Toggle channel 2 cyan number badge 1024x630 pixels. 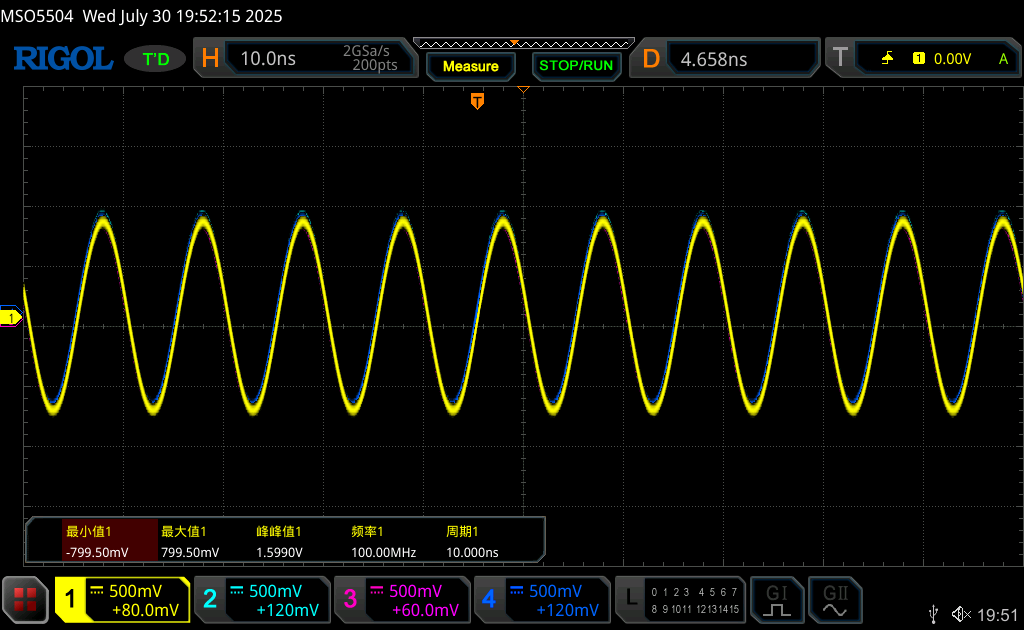[210, 599]
